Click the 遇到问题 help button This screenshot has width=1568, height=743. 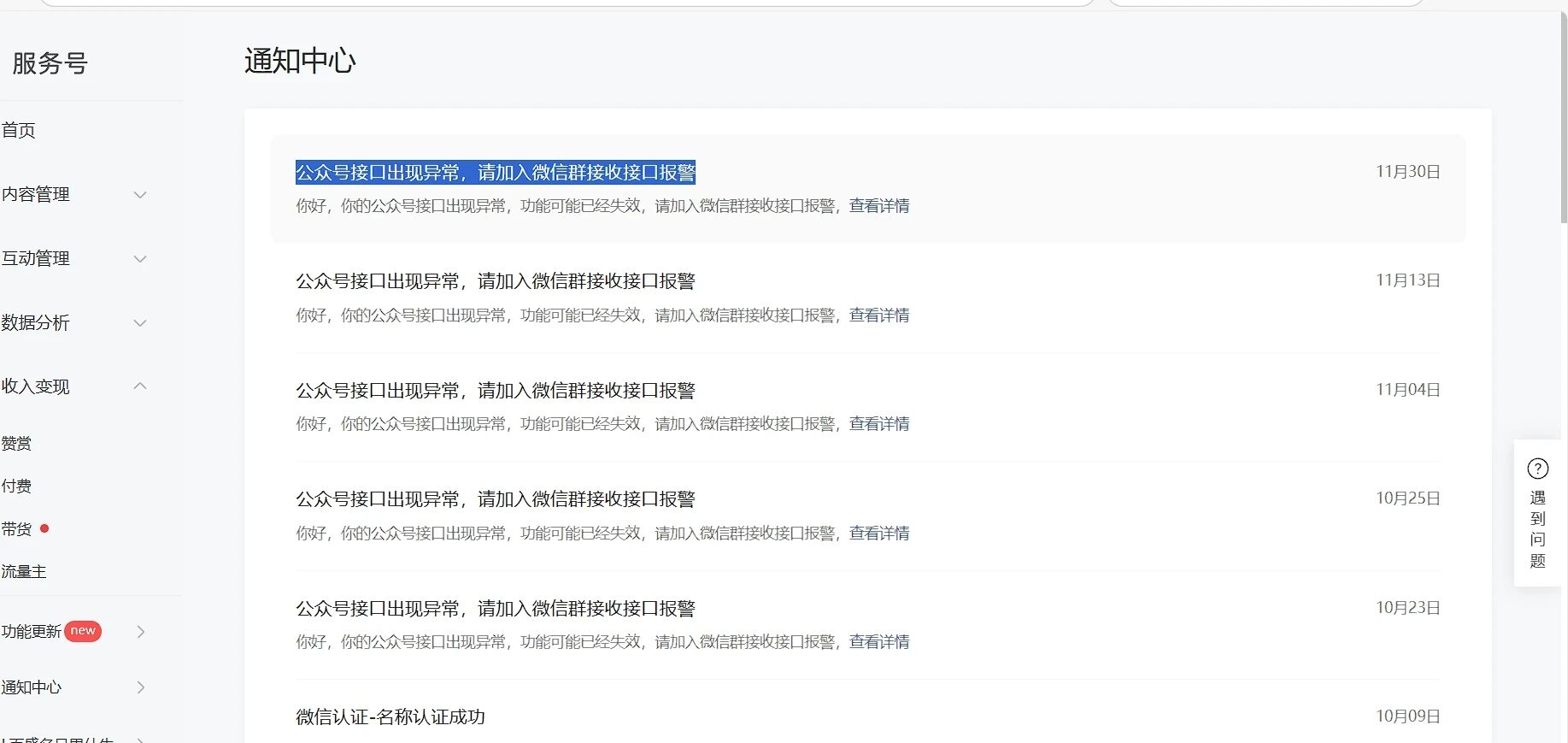1537,513
